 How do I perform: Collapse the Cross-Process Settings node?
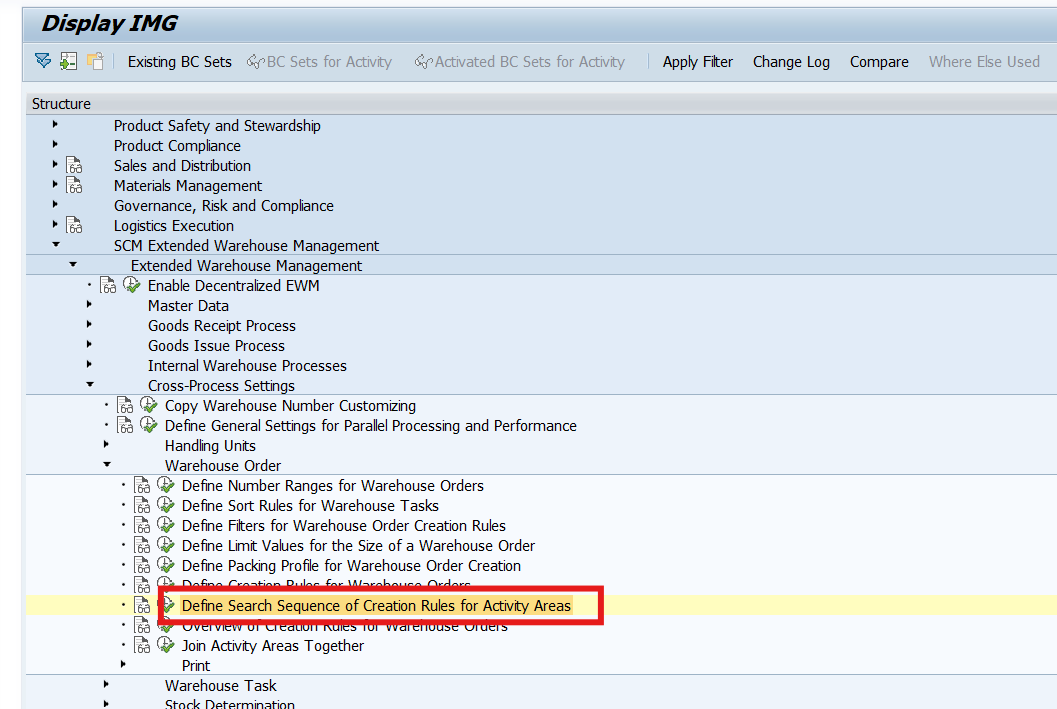[90, 384]
